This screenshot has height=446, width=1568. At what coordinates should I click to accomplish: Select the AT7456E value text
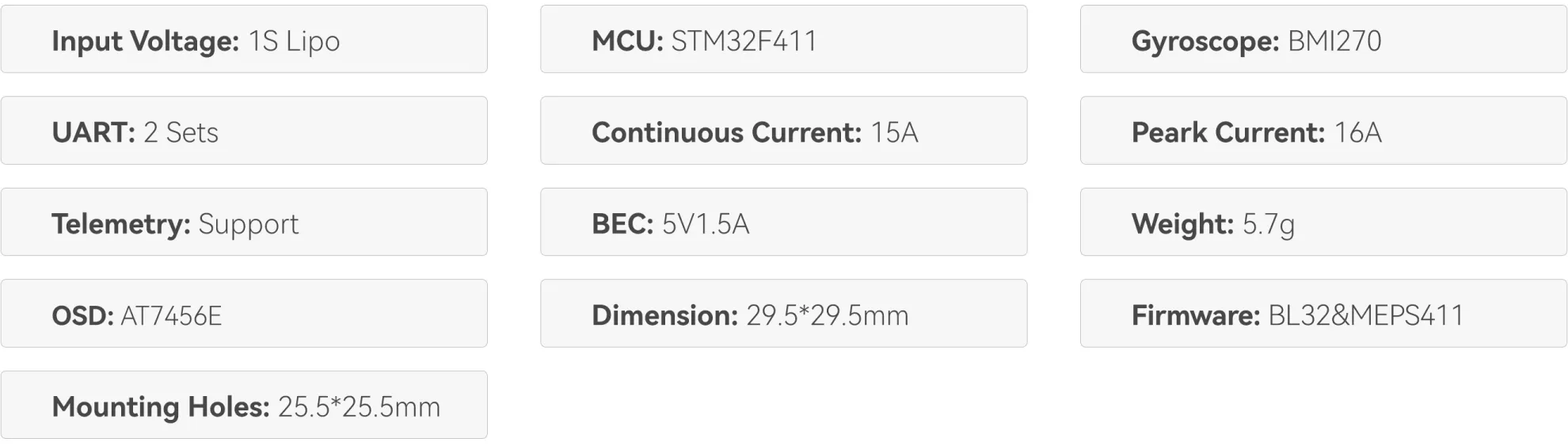click(x=171, y=316)
